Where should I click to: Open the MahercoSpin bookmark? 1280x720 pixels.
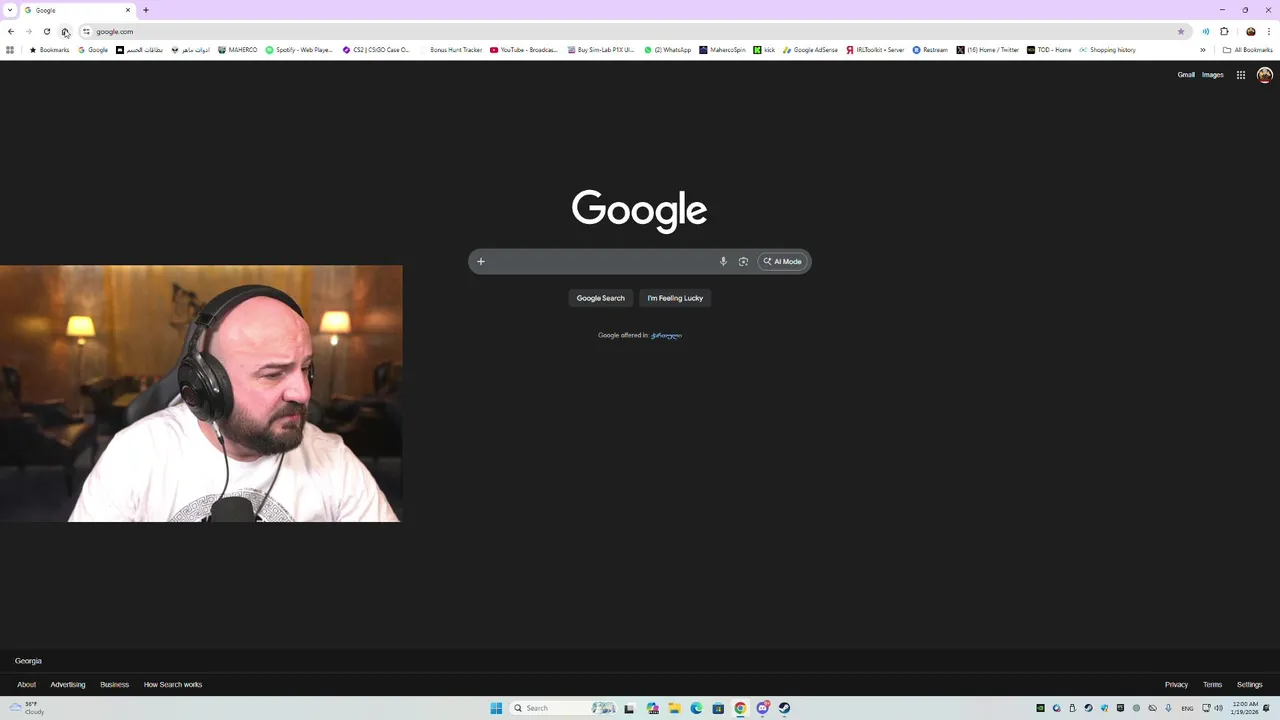click(x=722, y=50)
